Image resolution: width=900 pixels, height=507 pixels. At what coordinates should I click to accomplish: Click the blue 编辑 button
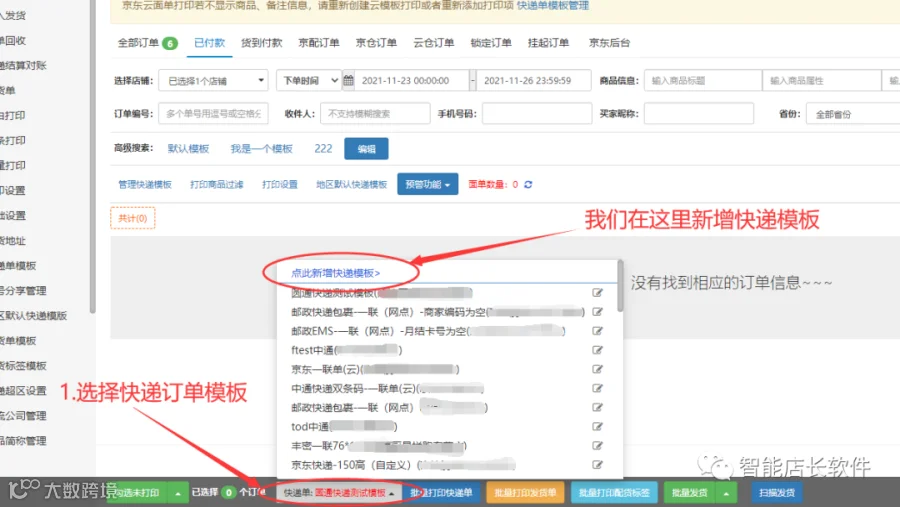coord(366,149)
